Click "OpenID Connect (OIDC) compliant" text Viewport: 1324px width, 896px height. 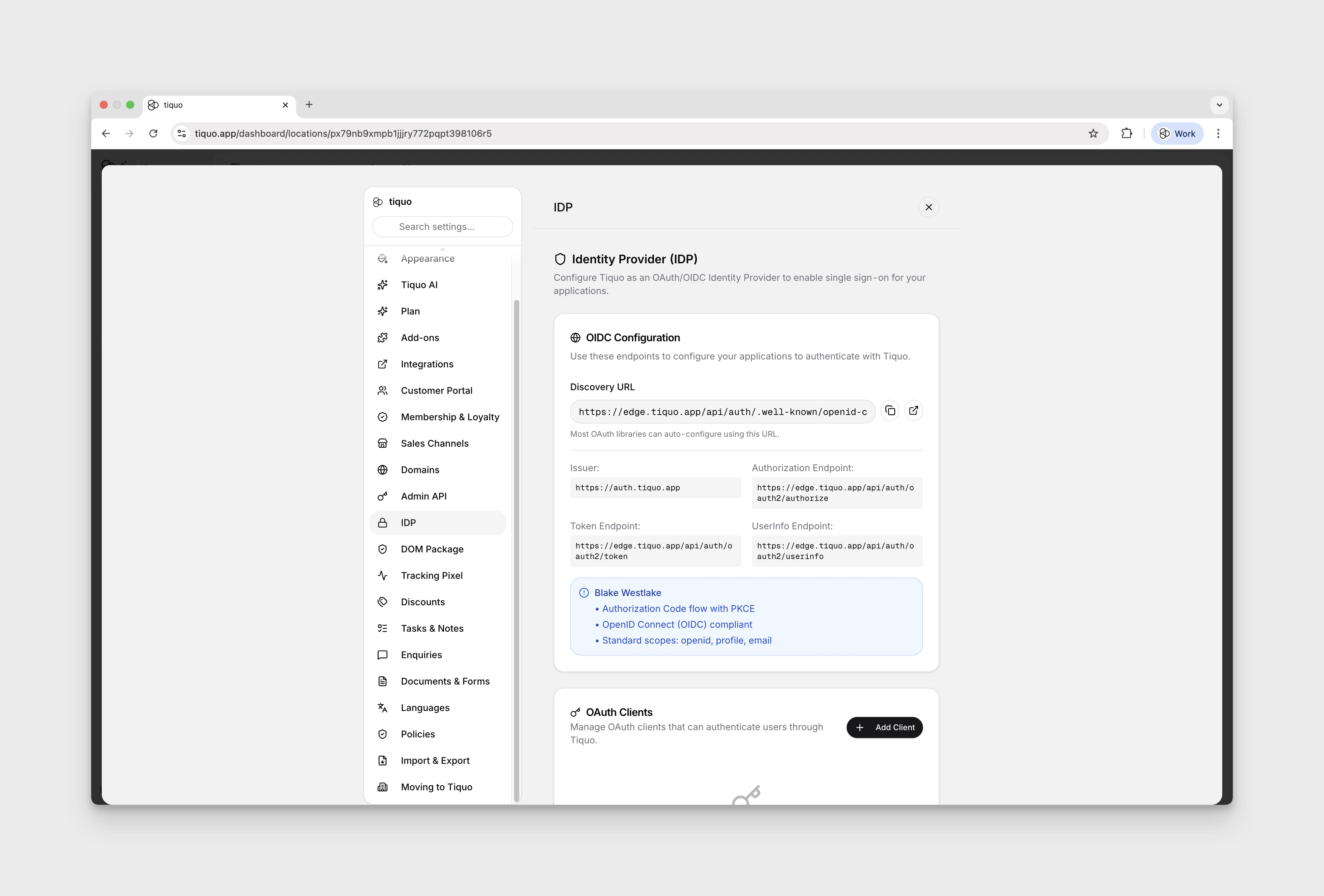[677, 625]
